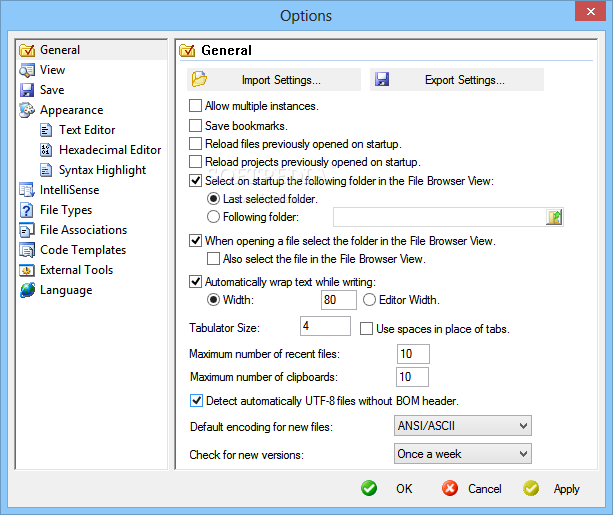Select the Following folder radio button

click(213, 217)
